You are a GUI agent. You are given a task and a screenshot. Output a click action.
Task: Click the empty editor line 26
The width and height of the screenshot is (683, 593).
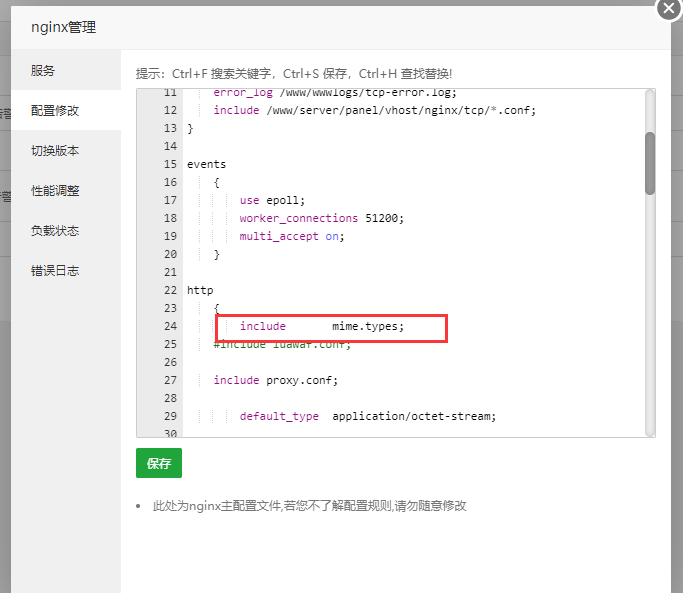(414, 362)
